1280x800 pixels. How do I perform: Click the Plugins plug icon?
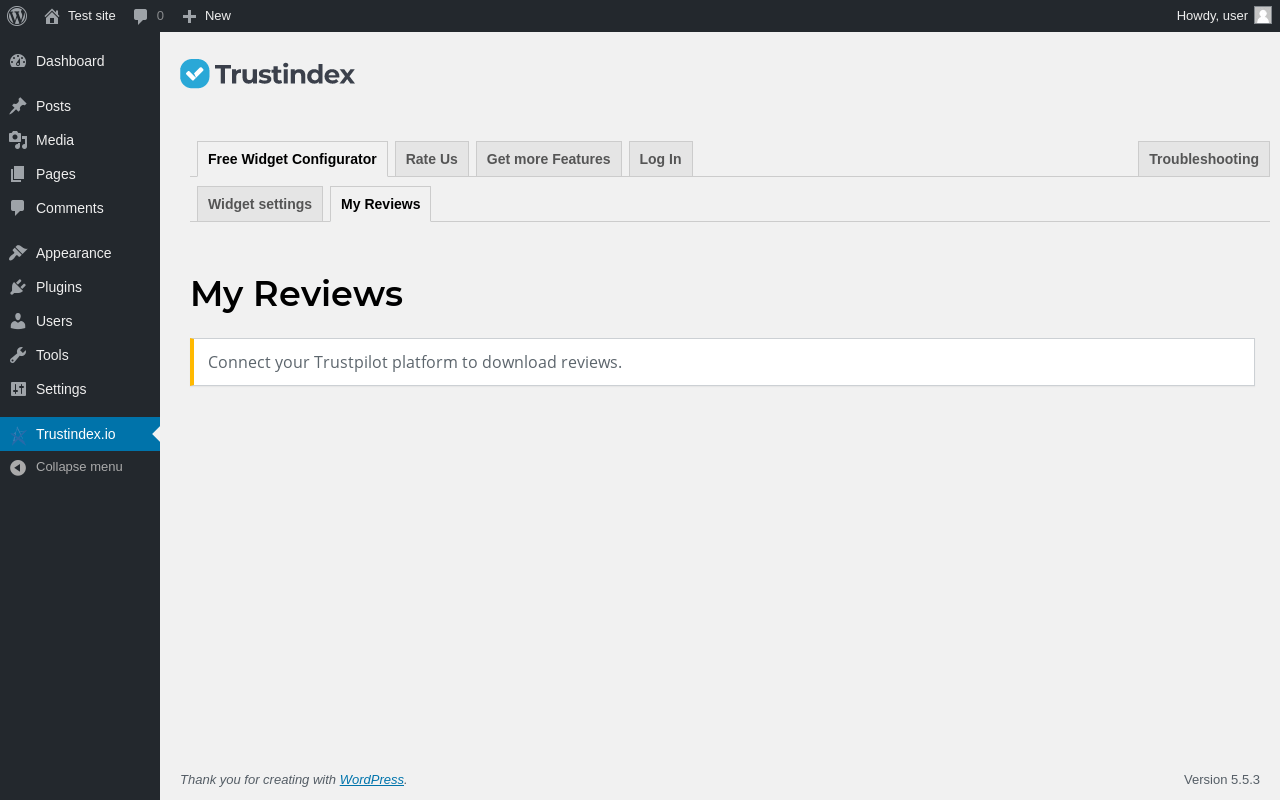(x=18, y=287)
